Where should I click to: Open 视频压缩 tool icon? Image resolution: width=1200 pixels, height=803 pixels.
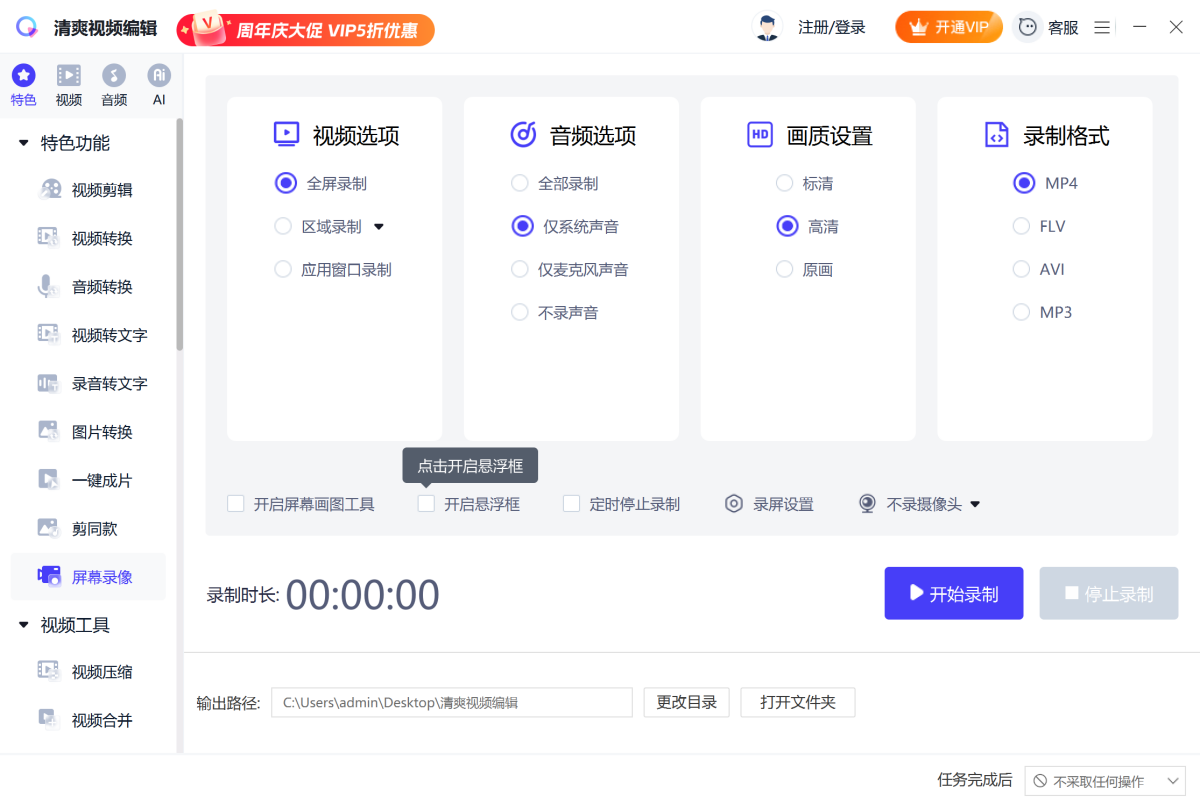coord(48,671)
